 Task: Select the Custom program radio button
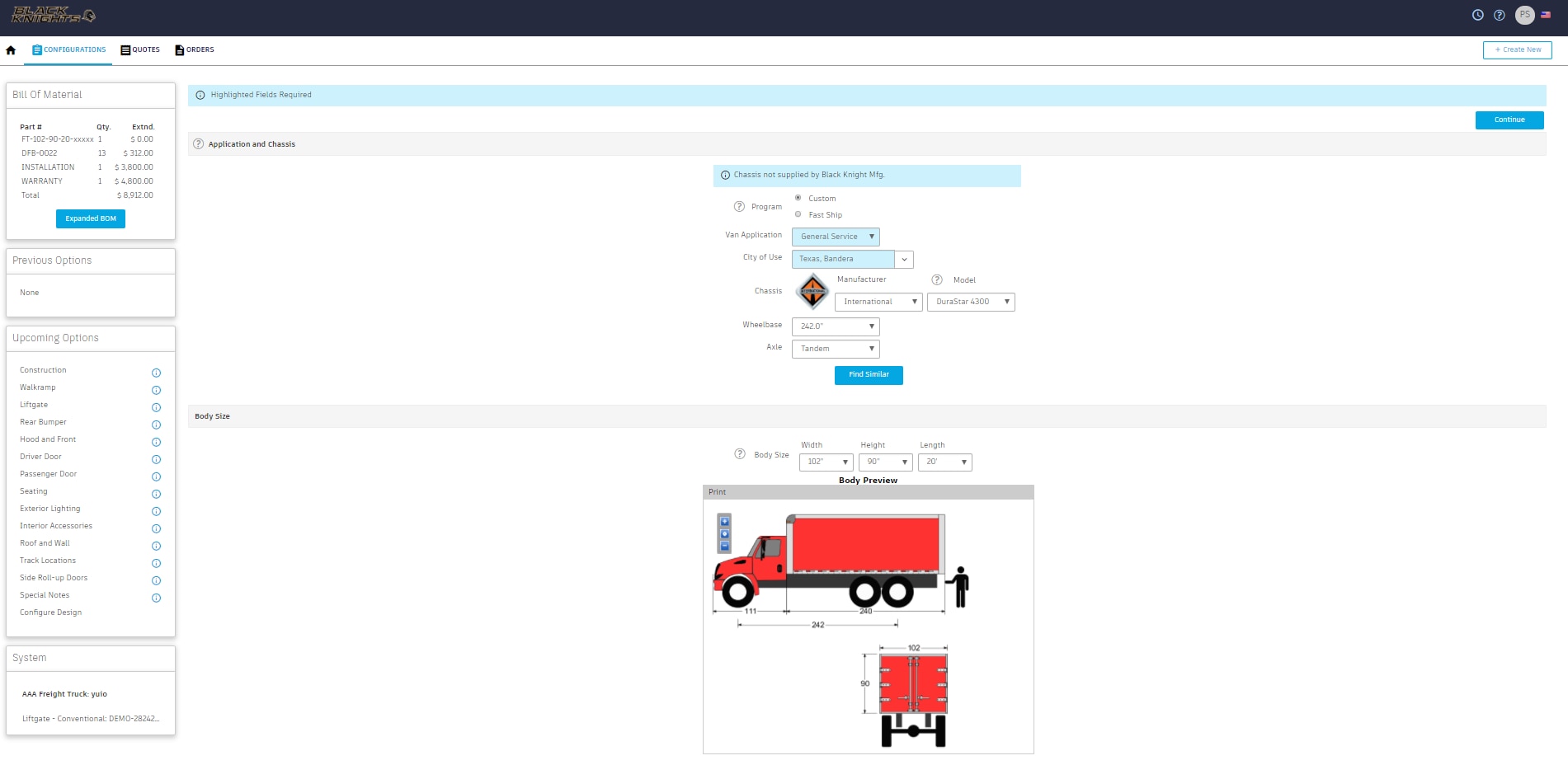tap(798, 198)
